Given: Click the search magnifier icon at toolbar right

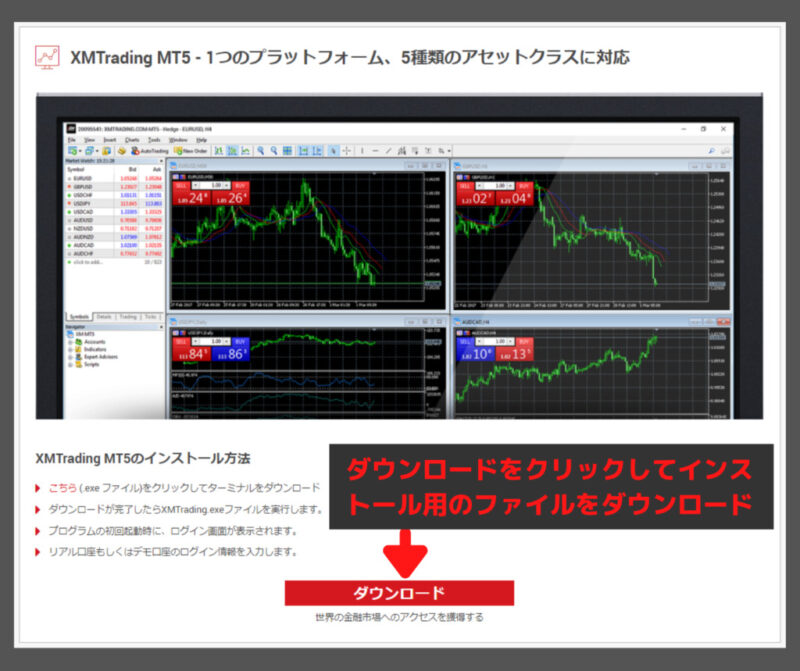Looking at the screenshot, I should 711,151.
